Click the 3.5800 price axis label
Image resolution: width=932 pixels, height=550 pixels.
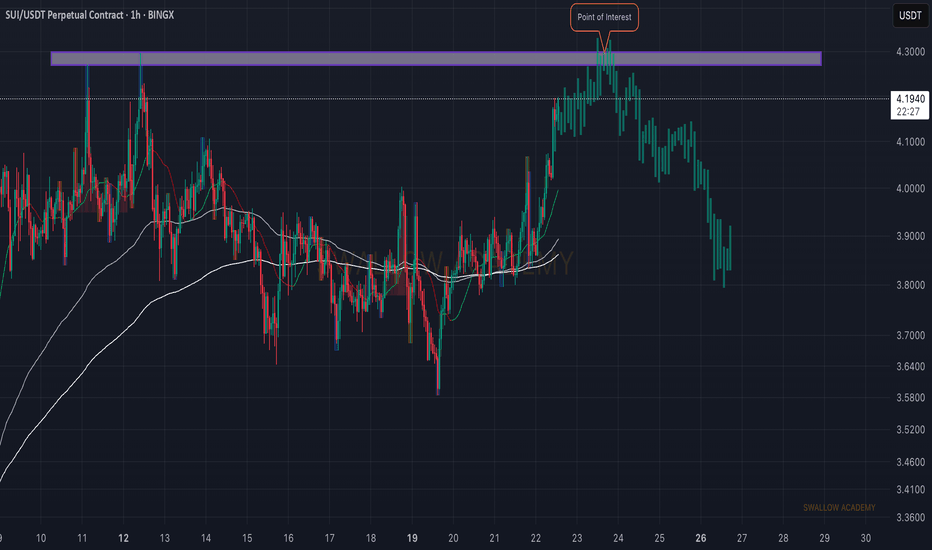[x=910, y=397]
